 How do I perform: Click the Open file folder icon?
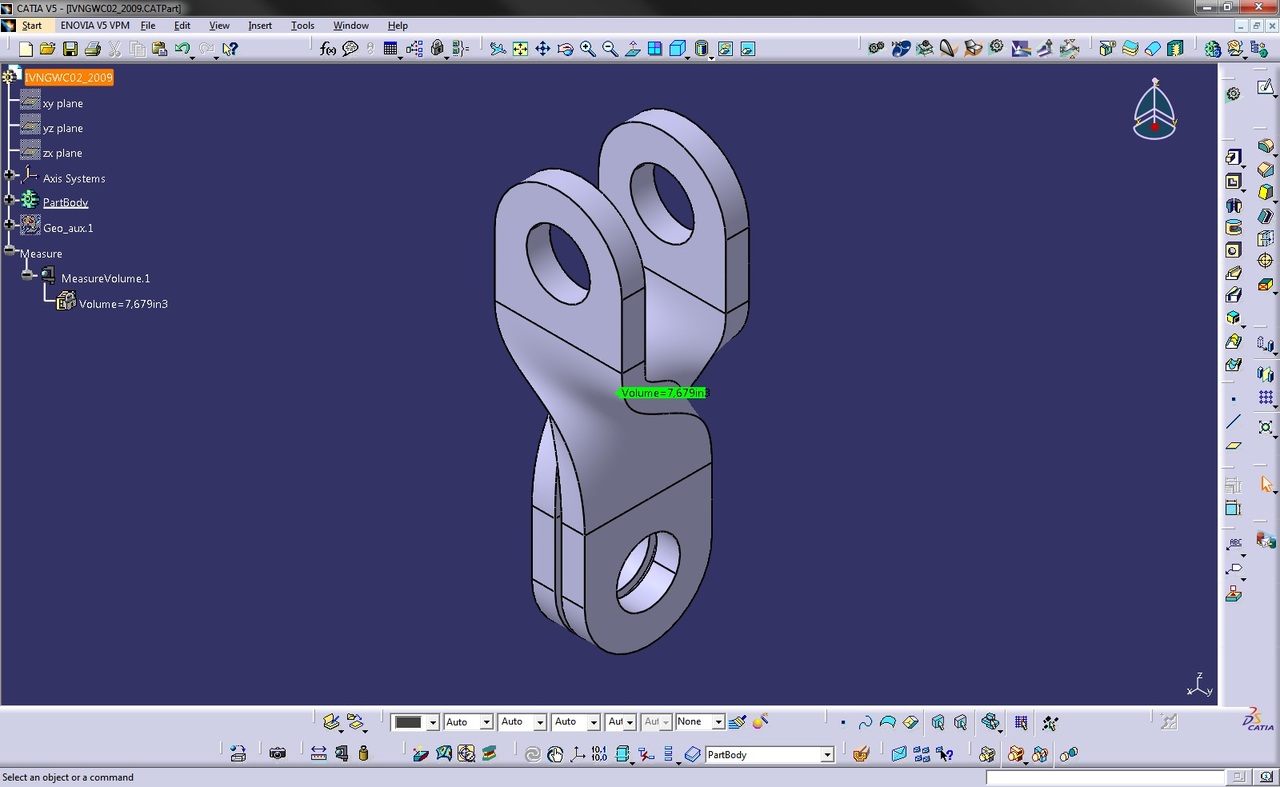click(x=47, y=48)
